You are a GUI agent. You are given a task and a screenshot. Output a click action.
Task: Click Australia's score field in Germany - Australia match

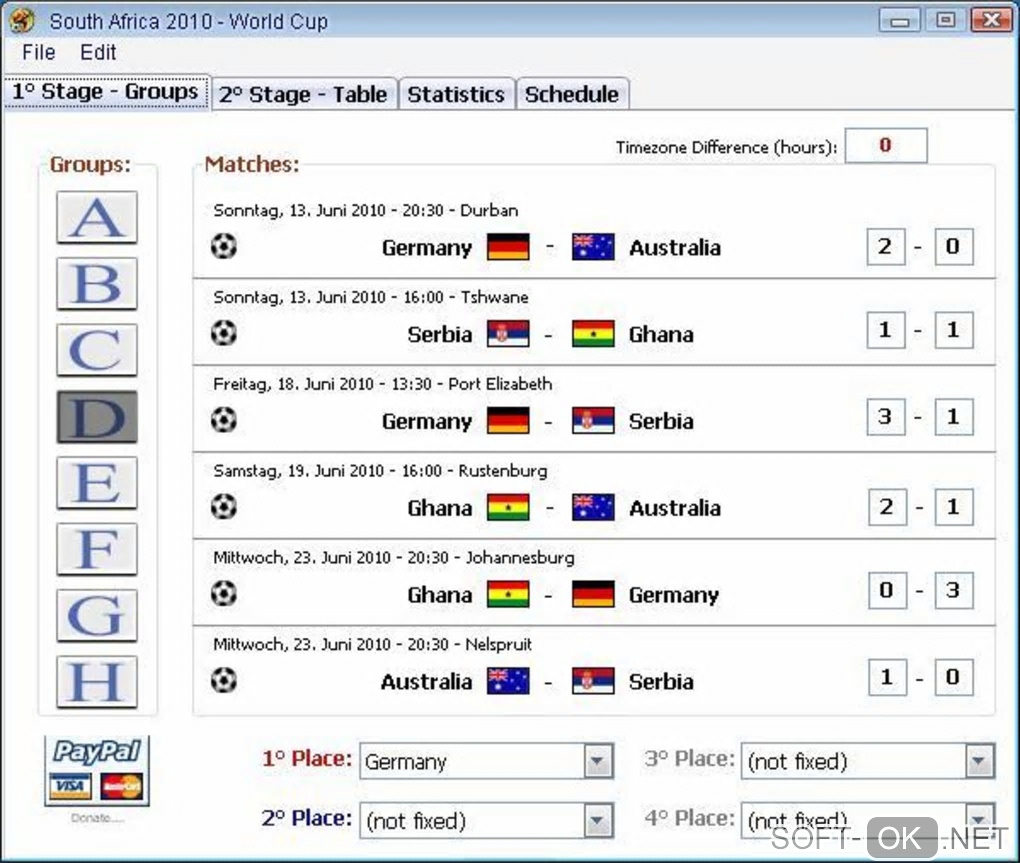[x=954, y=246]
